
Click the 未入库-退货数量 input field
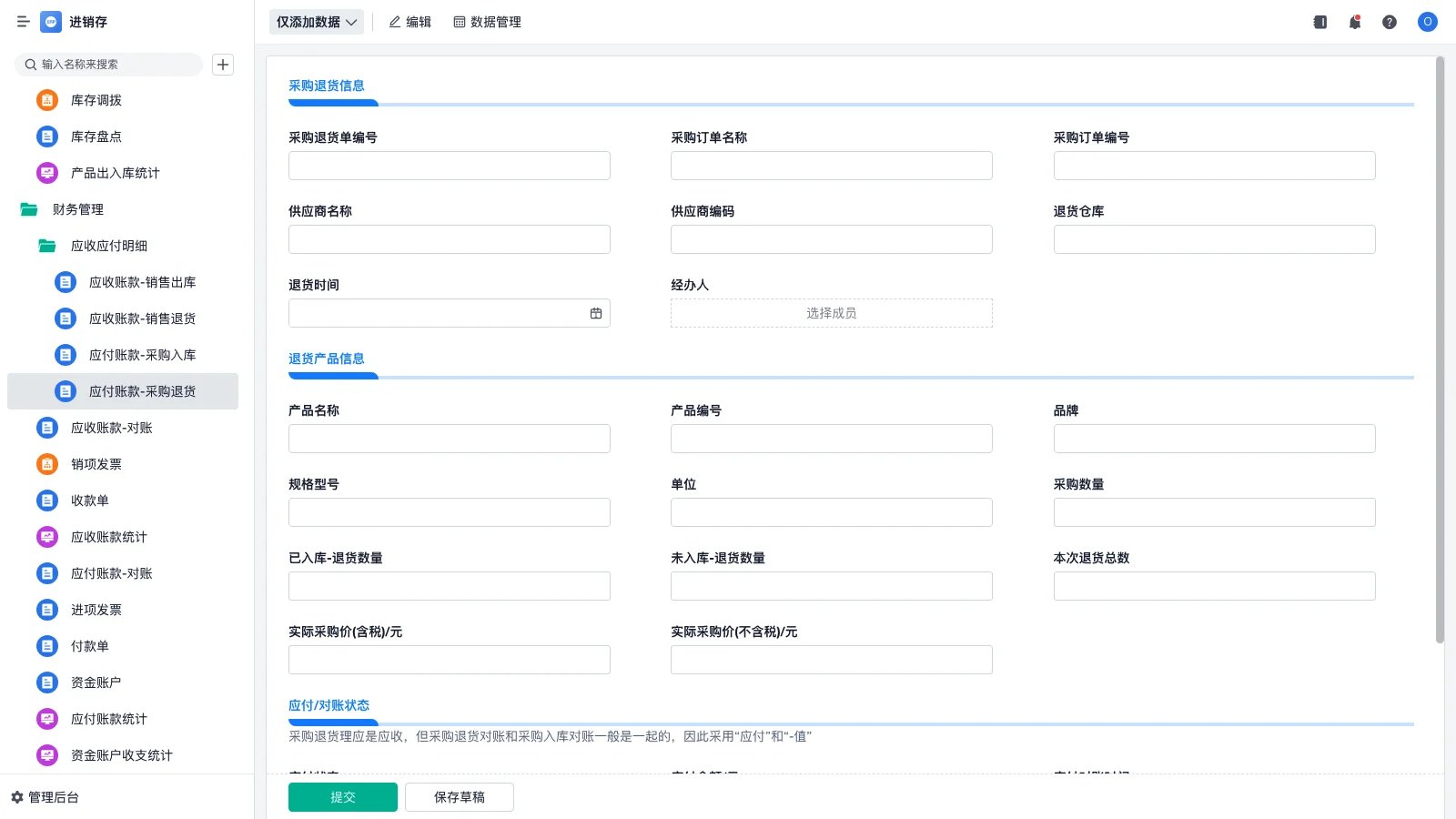[832, 586]
